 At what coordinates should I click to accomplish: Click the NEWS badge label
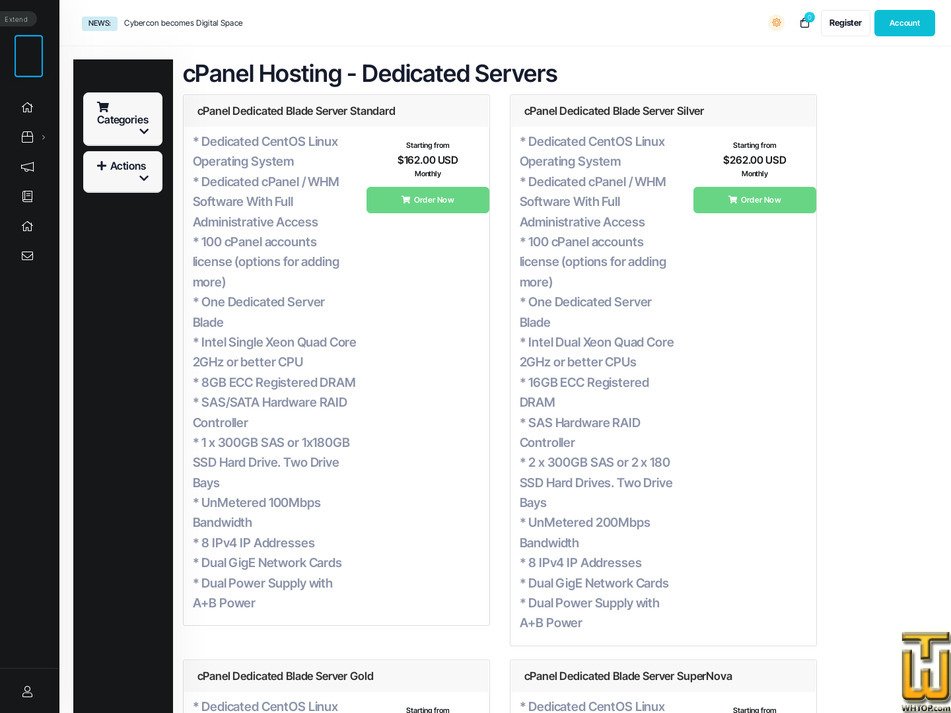[x=99, y=23]
